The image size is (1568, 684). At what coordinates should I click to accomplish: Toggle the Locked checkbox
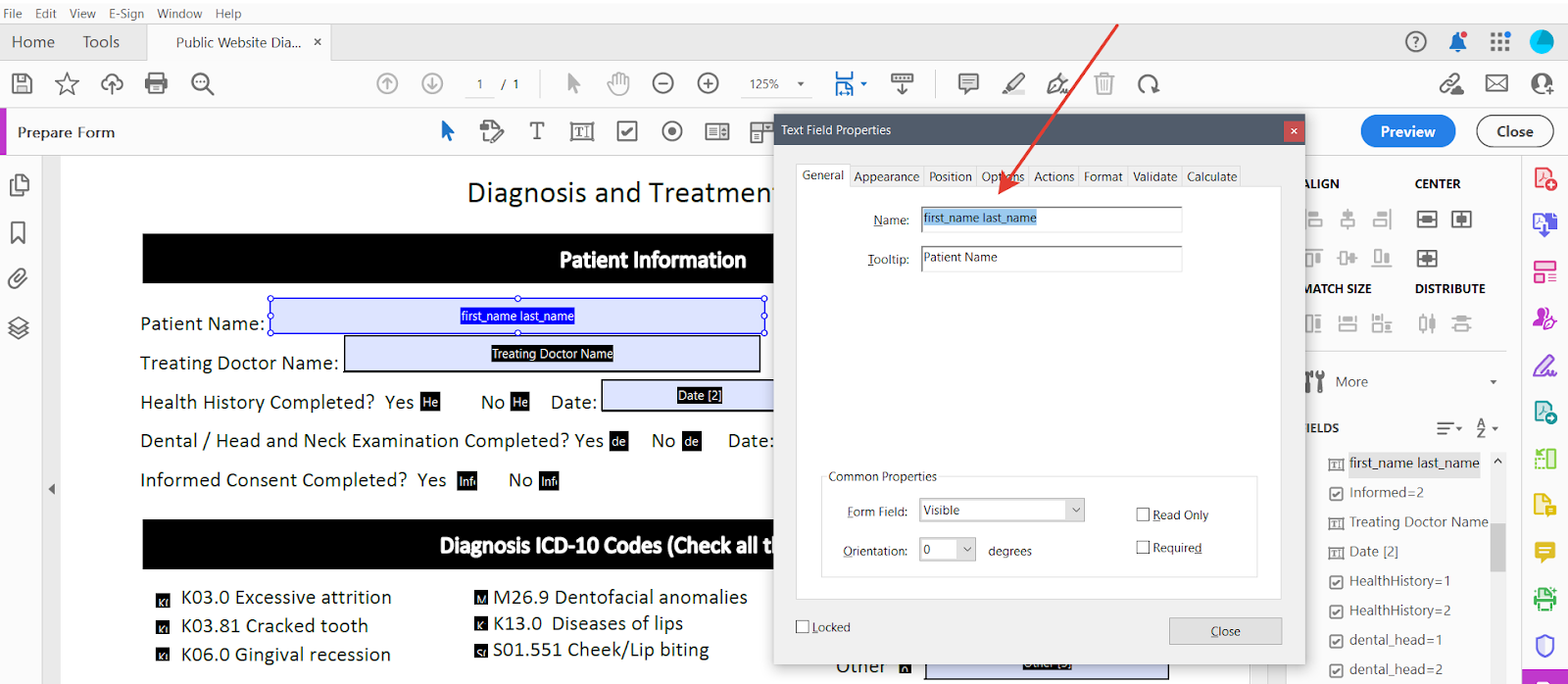(803, 627)
